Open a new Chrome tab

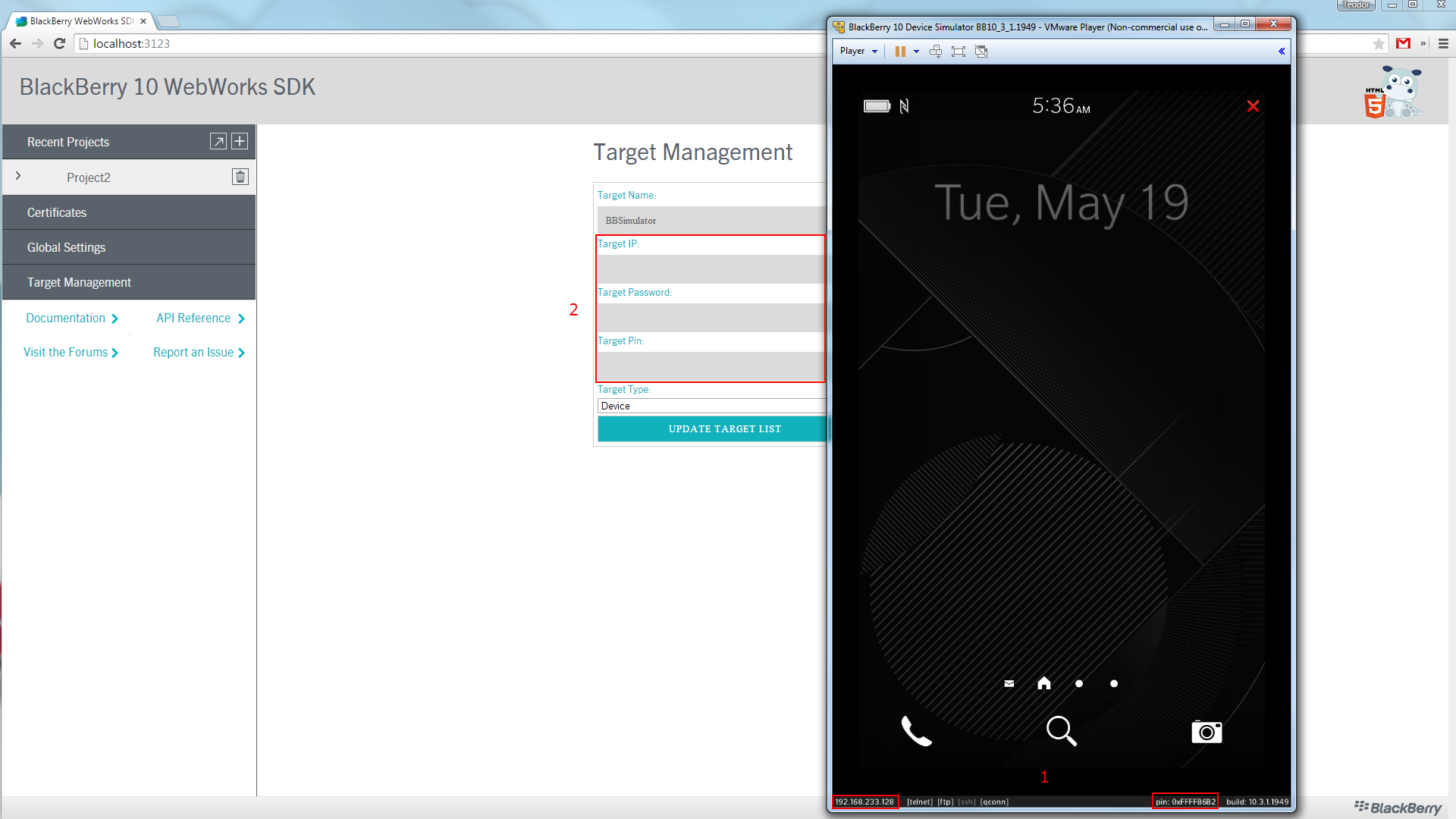coord(168,21)
